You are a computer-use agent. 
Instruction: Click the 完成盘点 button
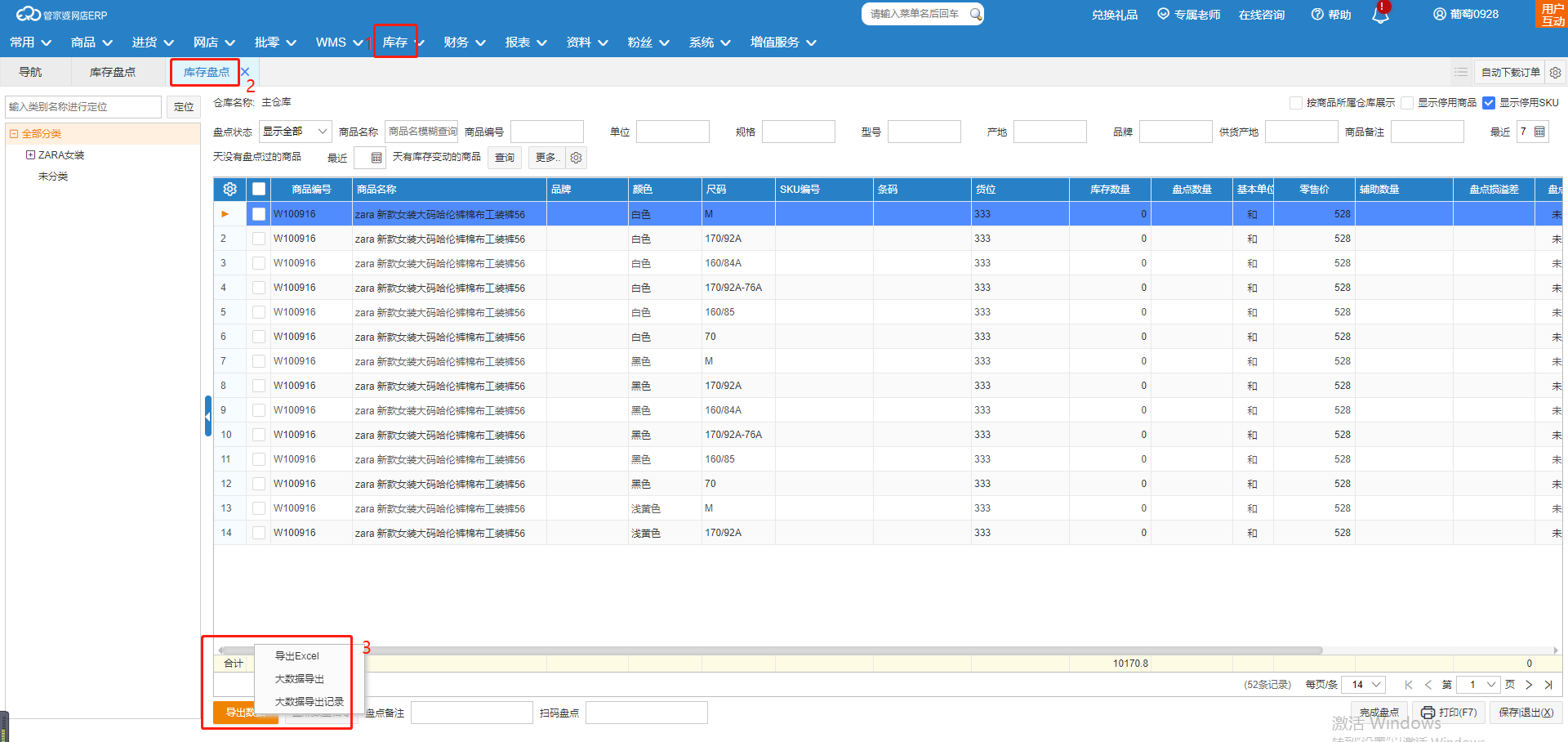pos(1379,713)
